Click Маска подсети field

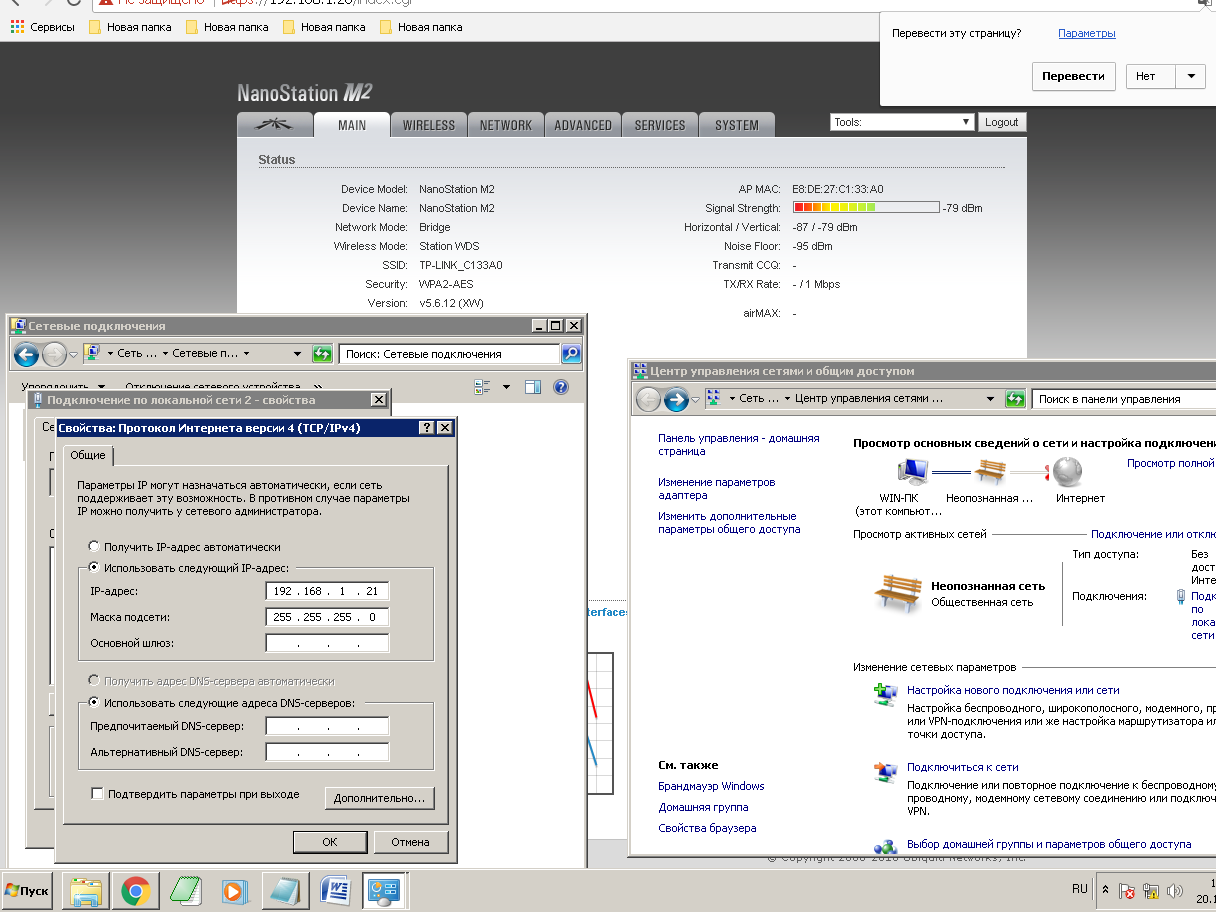coord(327,617)
